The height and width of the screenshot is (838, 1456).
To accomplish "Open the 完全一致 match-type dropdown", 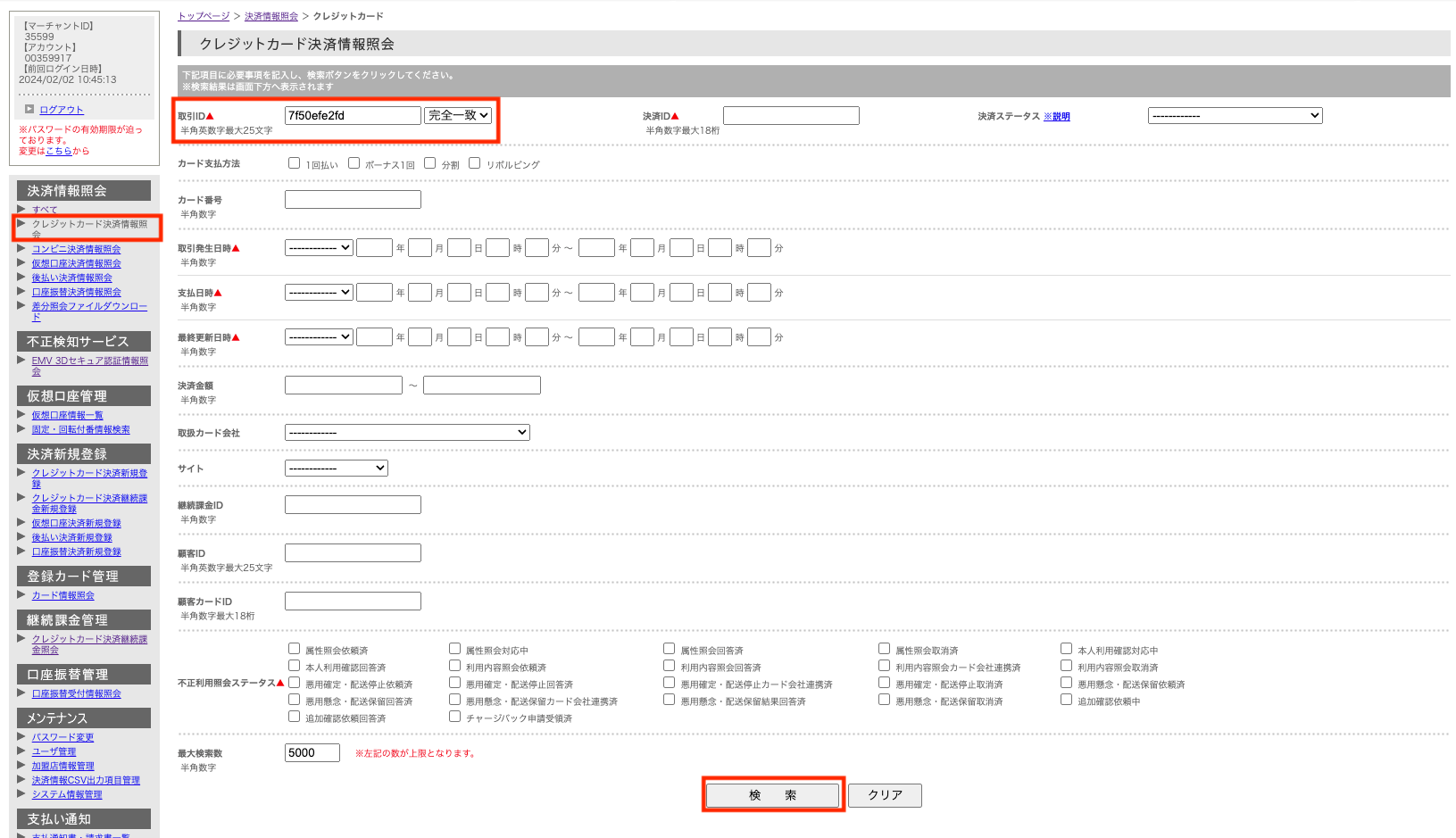I will [458, 115].
